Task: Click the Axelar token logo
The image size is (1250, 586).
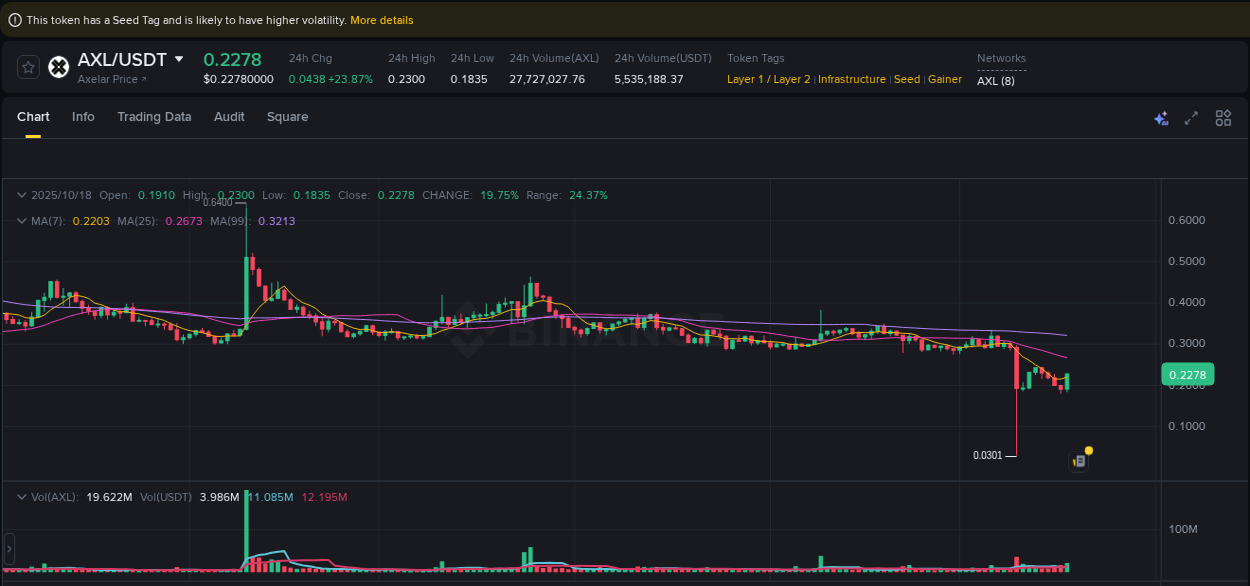Action: [58, 67]
